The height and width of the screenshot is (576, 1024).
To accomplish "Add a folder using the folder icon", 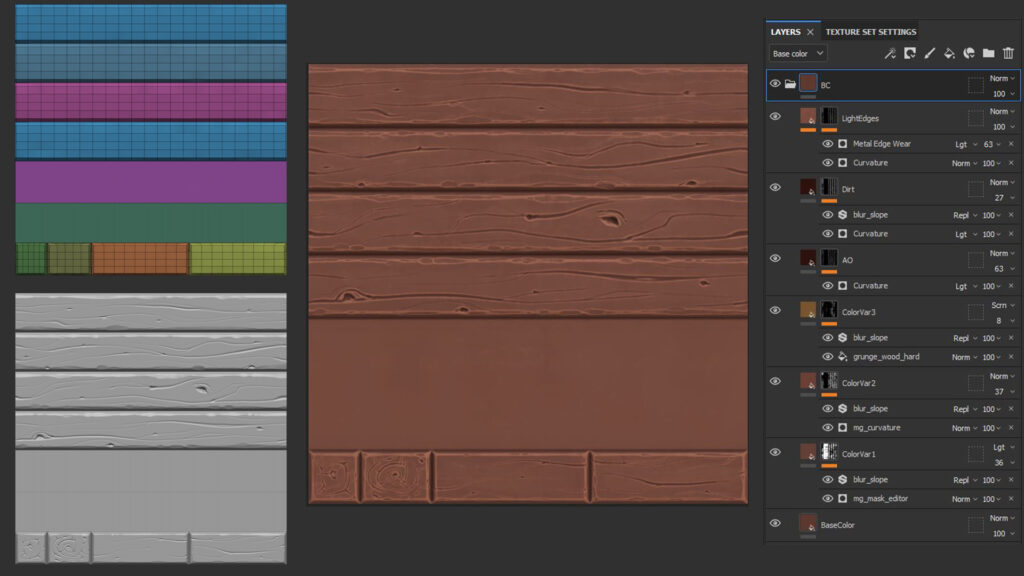I will [x=989, y=54].
